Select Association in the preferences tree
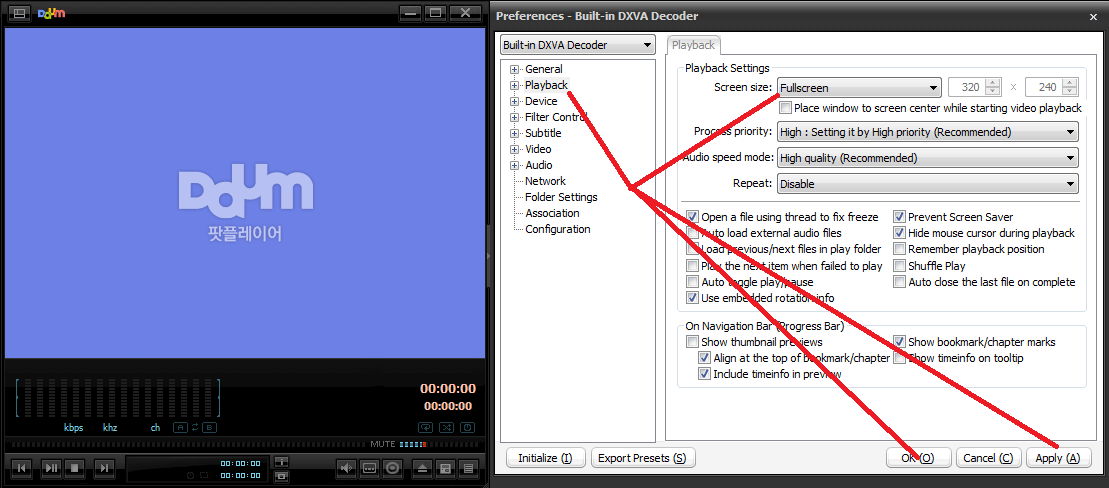 coord(552,213)
